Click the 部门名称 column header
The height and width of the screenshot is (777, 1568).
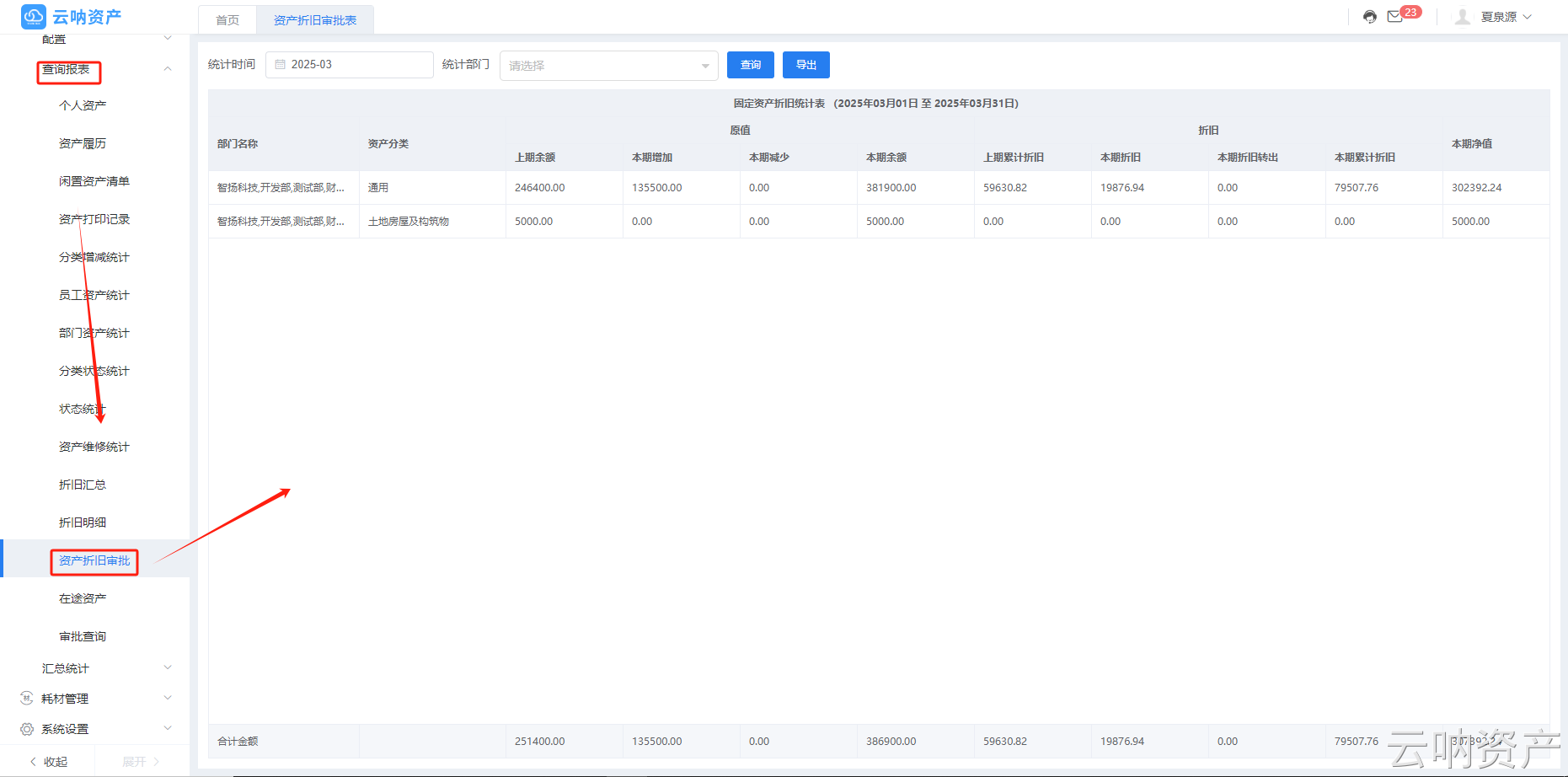click(238, 144)
